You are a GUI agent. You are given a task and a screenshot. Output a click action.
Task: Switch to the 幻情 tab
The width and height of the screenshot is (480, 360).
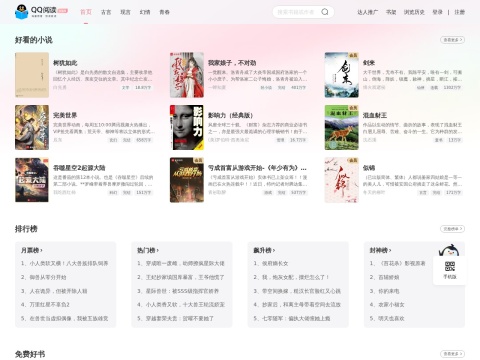click(145, 12)
